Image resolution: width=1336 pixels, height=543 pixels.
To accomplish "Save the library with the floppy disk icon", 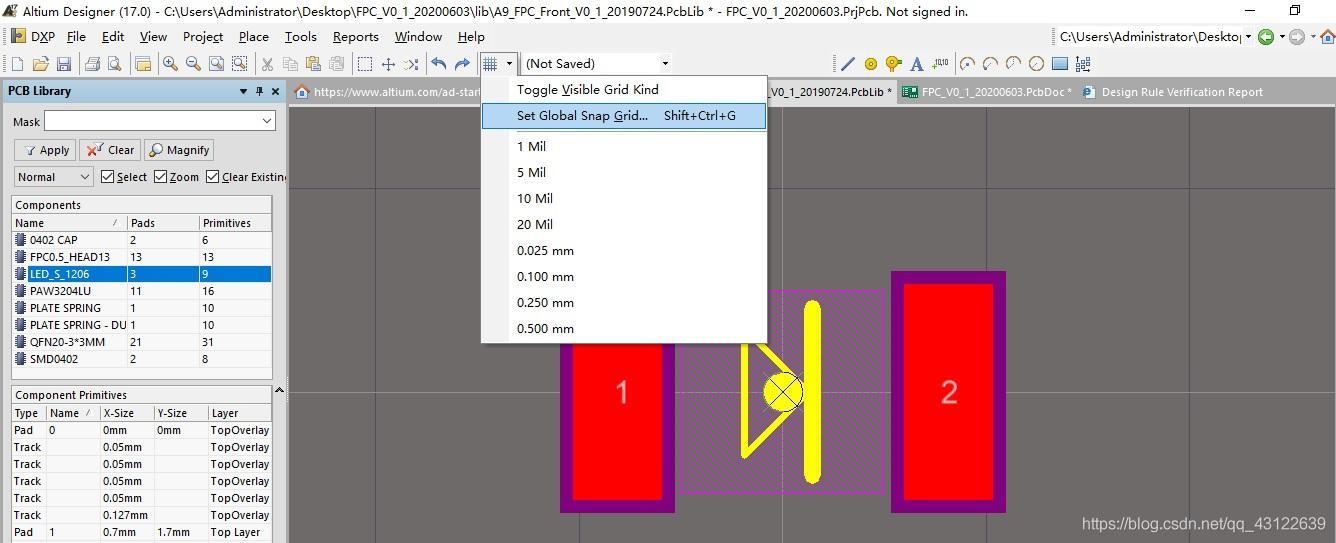I will click(x=64, y=64).
